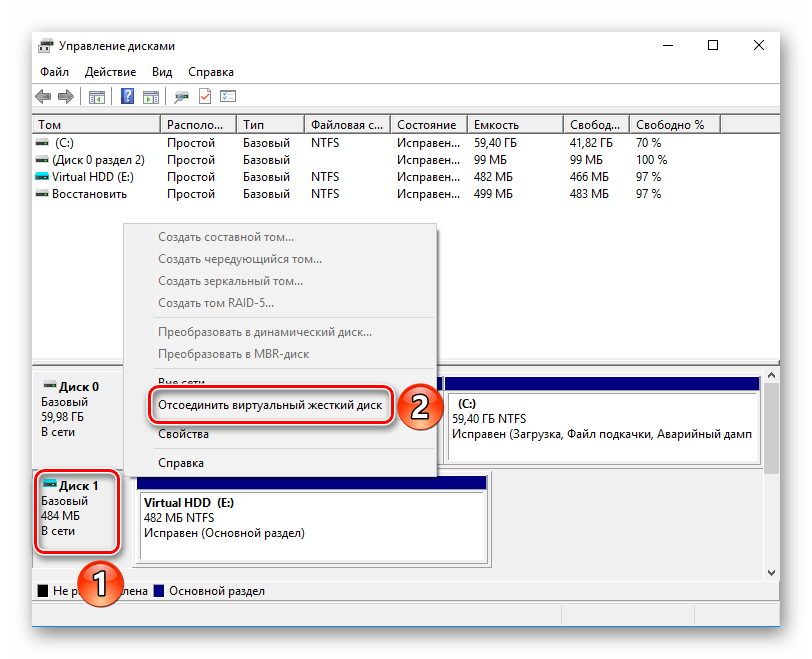Click the Основной раздел legend color box
The image size is (812, 659).
(157, 591)
